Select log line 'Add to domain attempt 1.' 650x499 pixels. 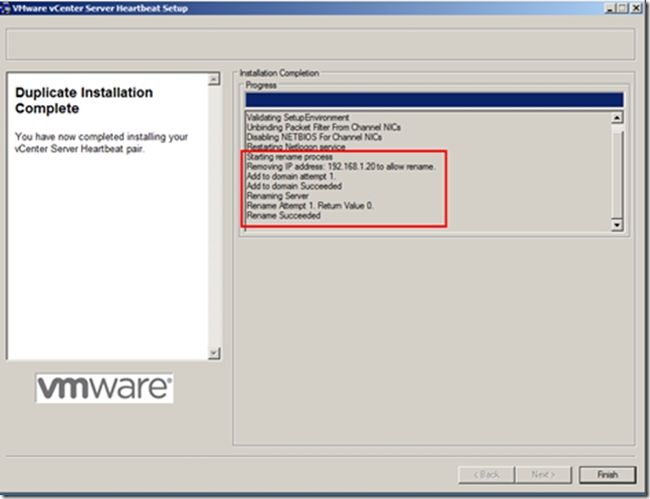[x=291, y=177]
